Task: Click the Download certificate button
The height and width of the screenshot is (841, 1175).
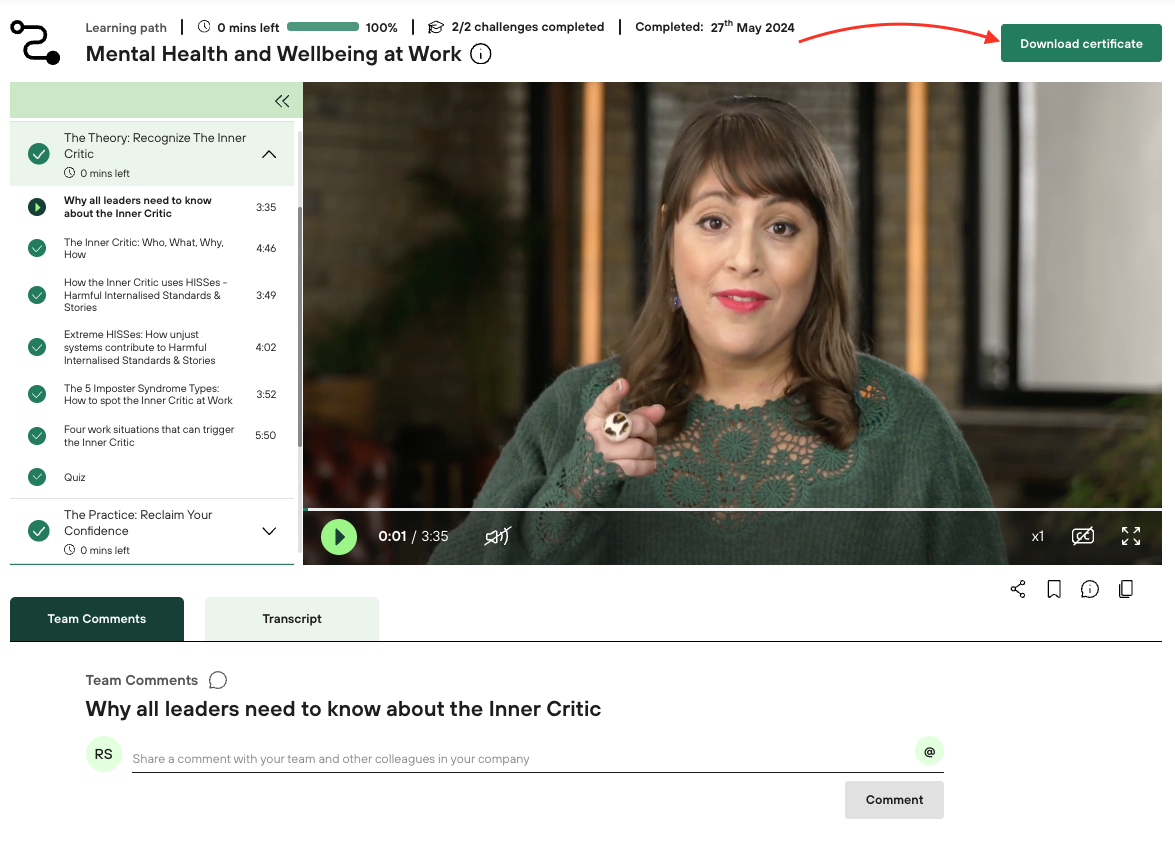Action: point(1081,44)
